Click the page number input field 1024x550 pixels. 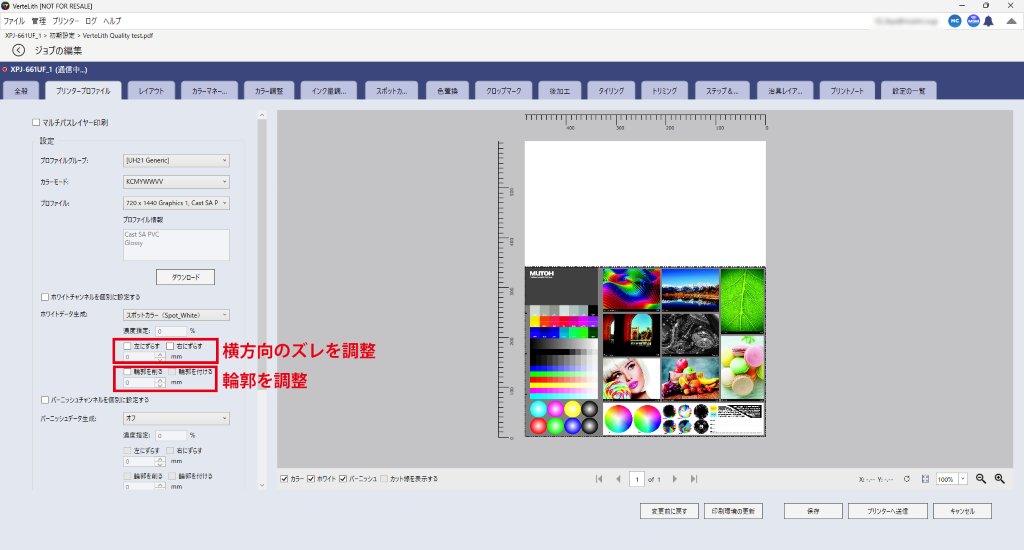[636, 479]
